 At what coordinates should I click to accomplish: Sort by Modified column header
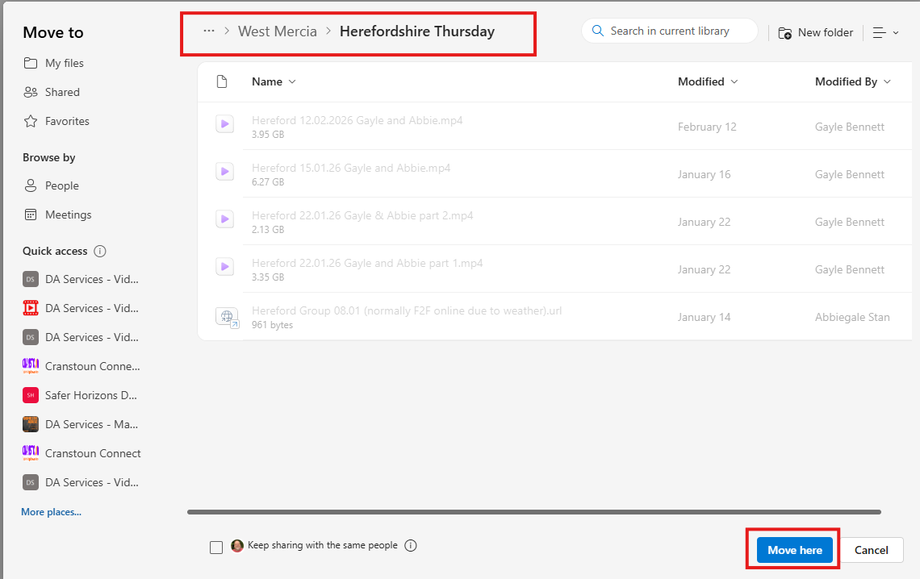708,82
